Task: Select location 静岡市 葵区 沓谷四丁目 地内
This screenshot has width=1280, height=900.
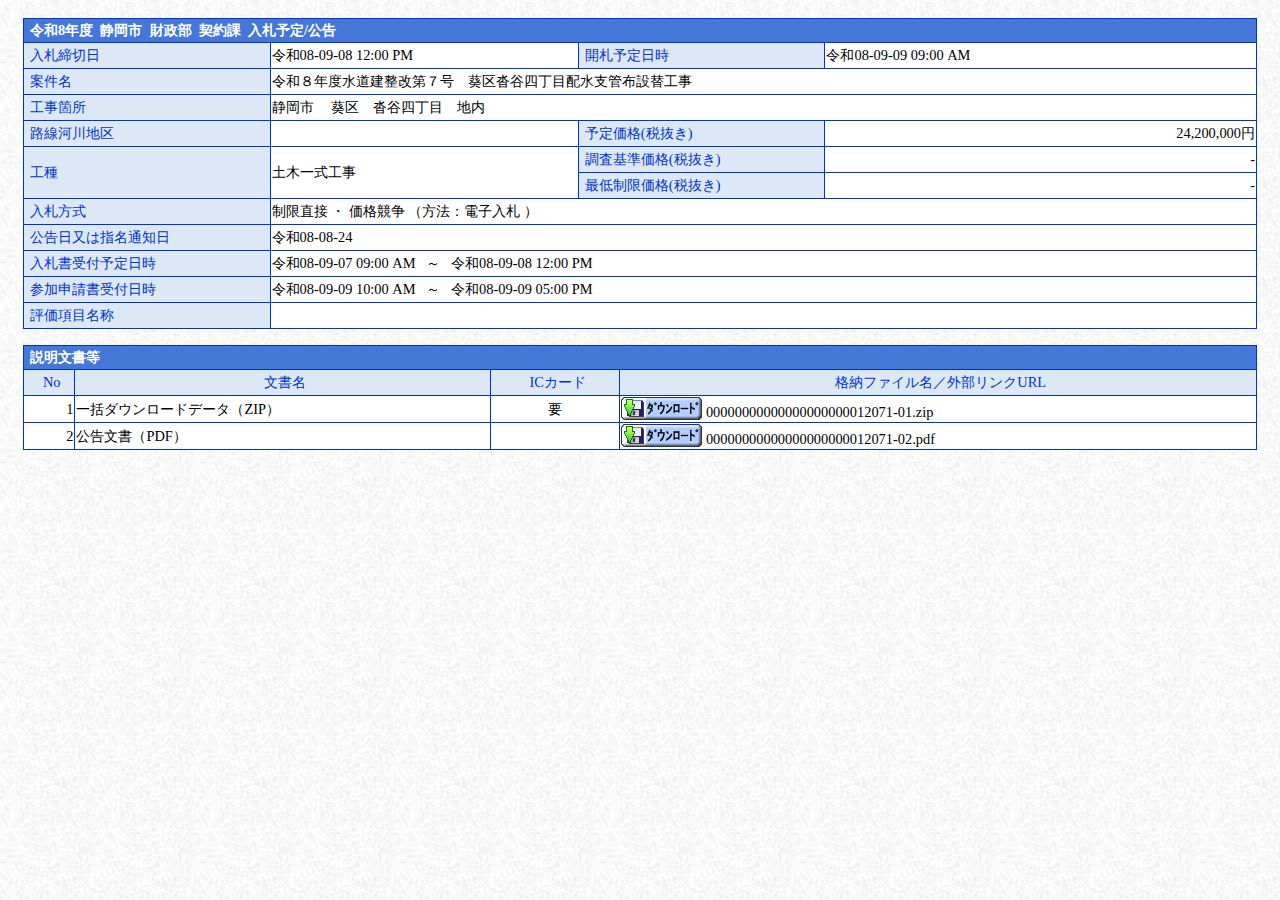Action: tap(378, 108)
